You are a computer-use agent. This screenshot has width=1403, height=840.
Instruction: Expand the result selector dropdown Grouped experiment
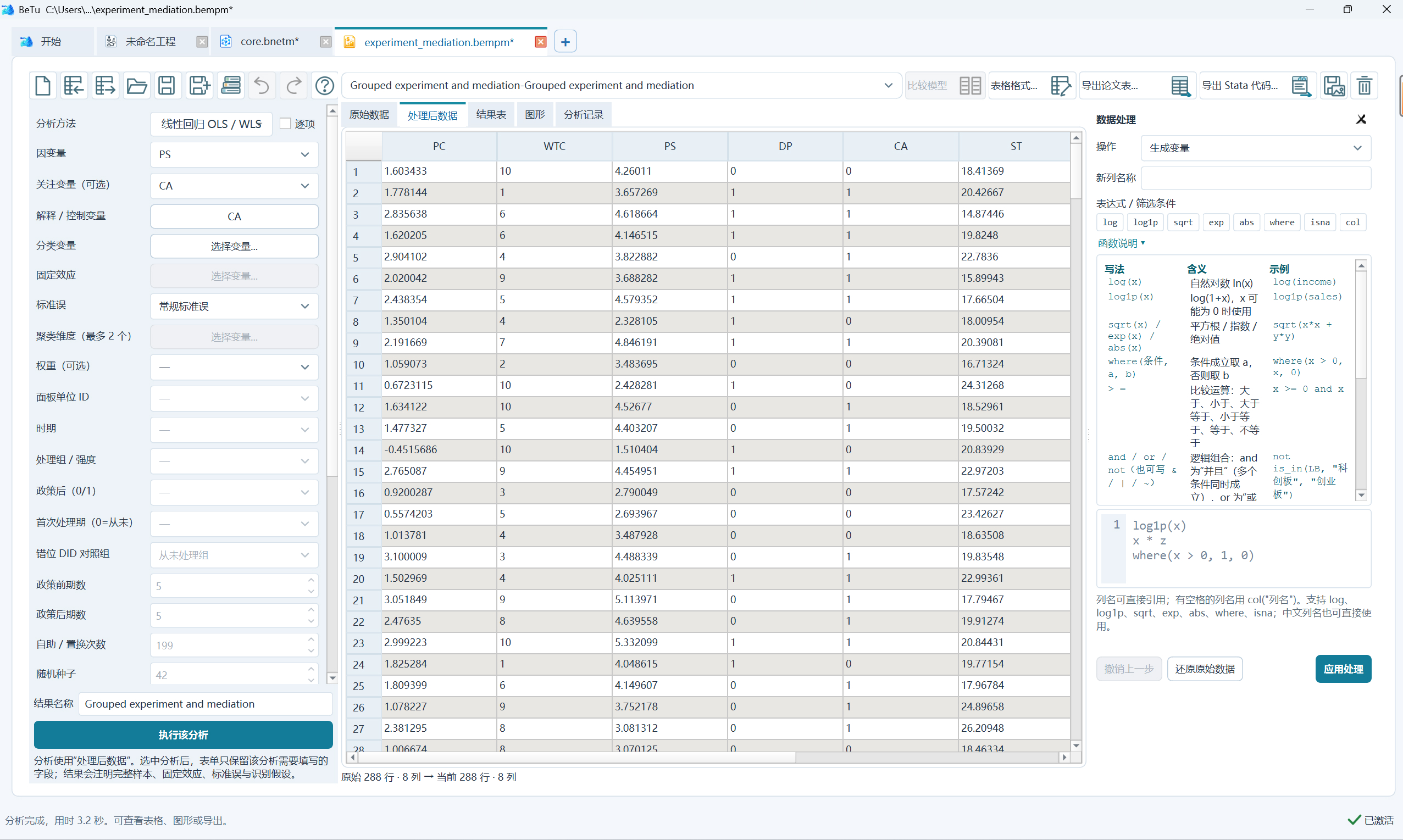621,86
